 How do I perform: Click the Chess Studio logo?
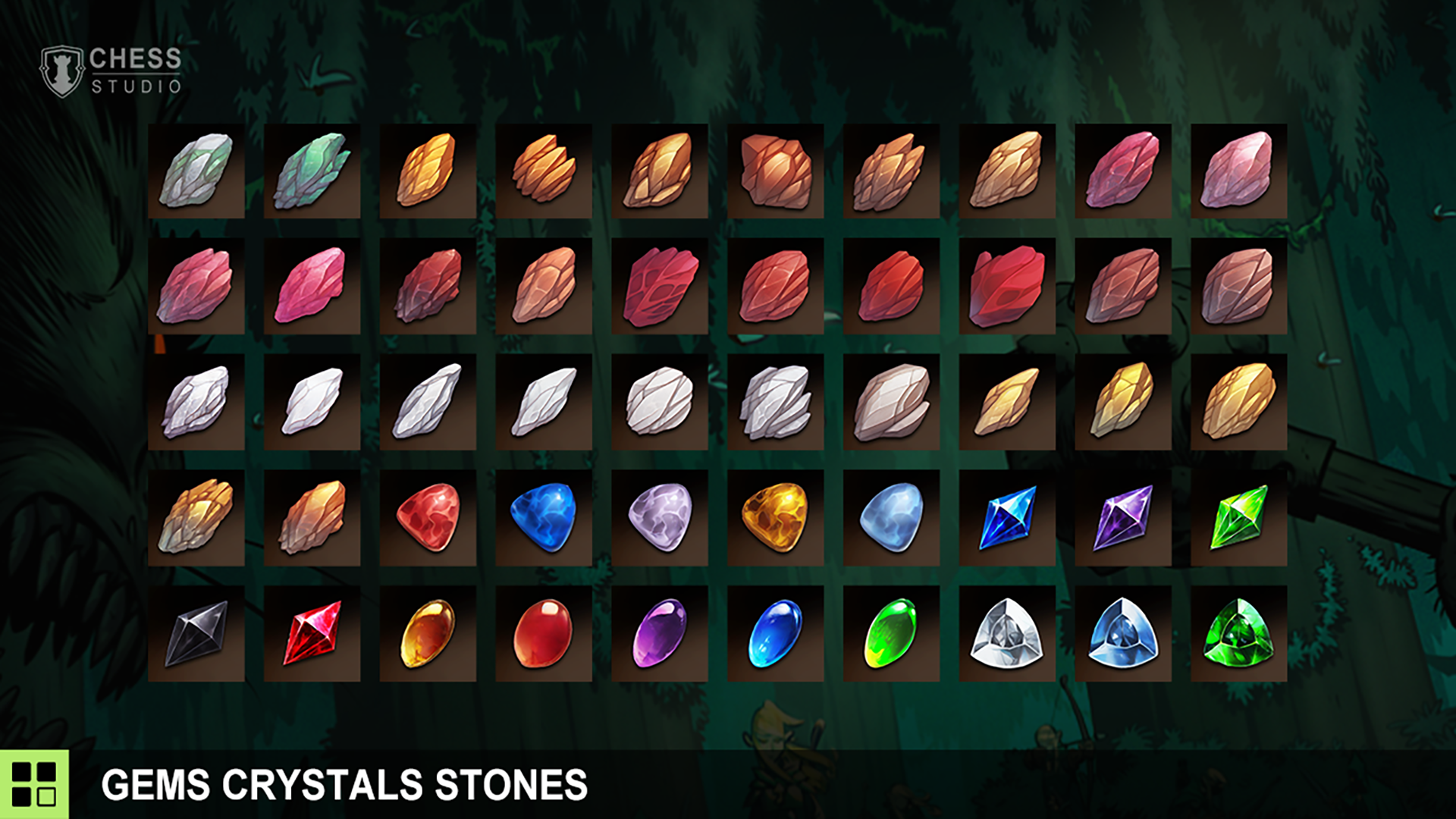111,71
